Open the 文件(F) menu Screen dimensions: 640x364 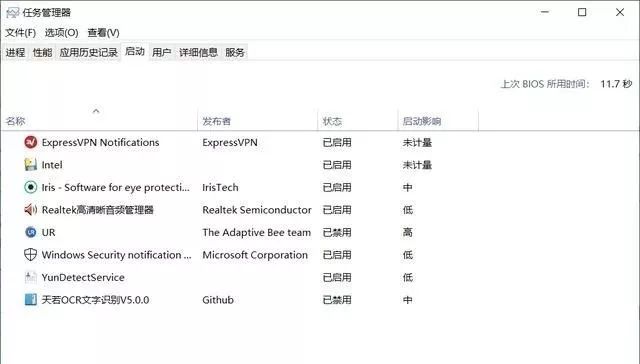tap(20, 33)
